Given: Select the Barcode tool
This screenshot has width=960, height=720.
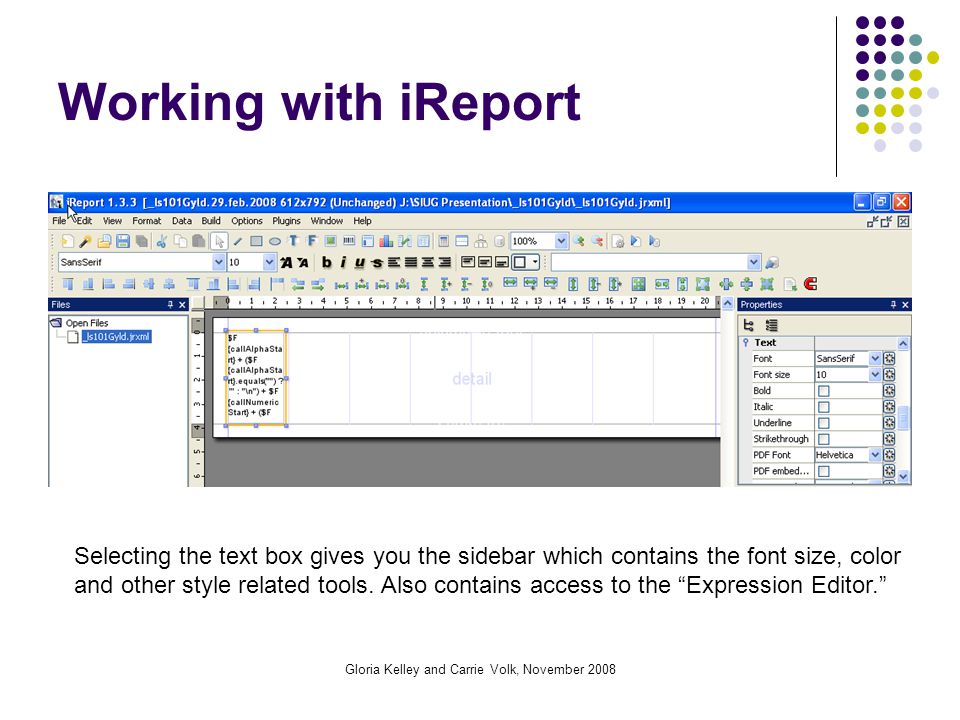Looking at the screenshot, I should [349, 241].
